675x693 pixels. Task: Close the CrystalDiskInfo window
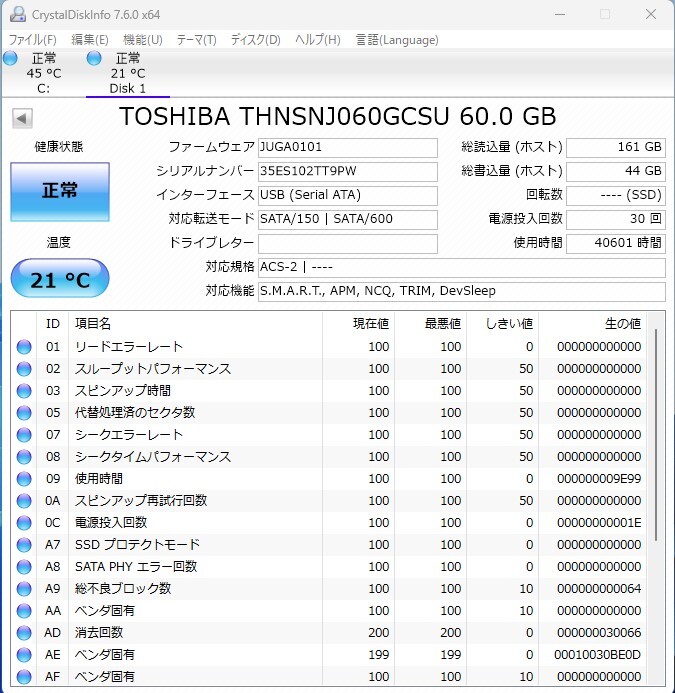[x=651, y=15]
